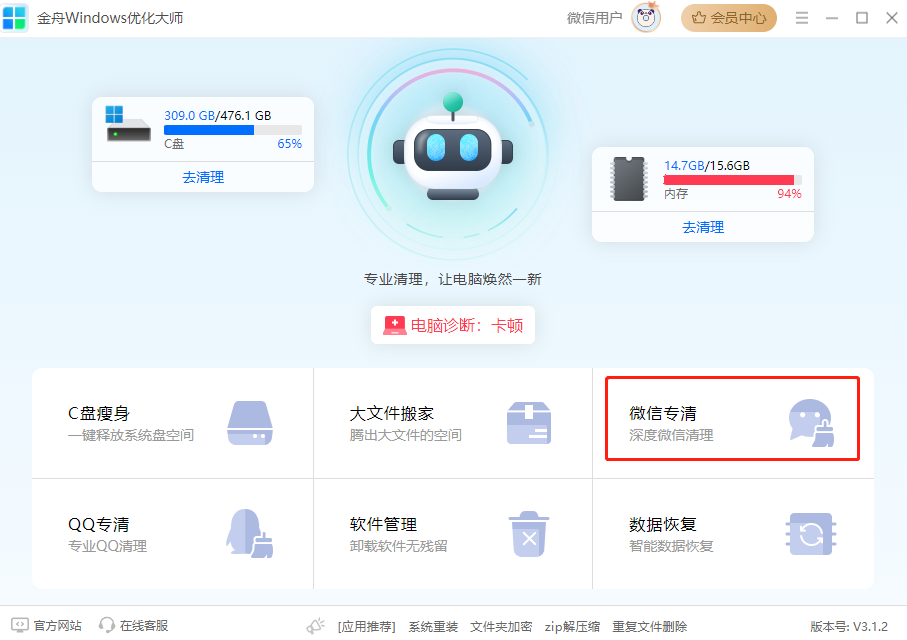Click 去清理 under 内存 card
Image resolution: width=907 pixels, height=640 pixels.
pos(703,227)
